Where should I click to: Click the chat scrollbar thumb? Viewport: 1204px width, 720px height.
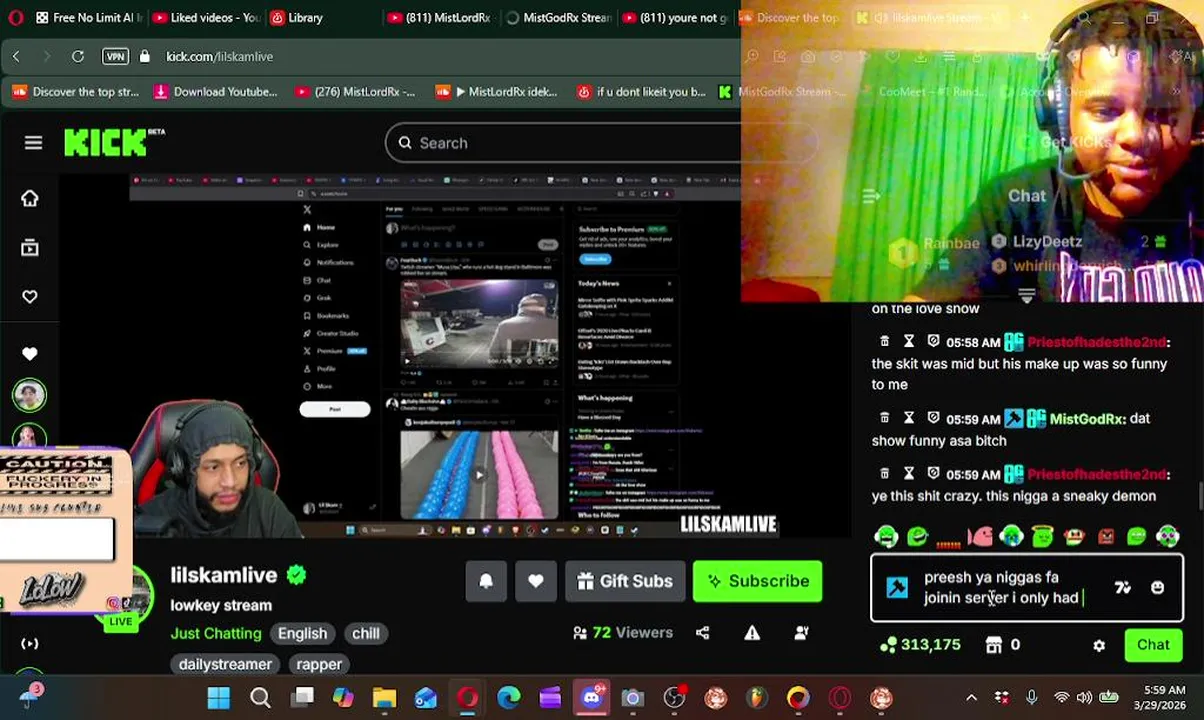point(1199,495)
